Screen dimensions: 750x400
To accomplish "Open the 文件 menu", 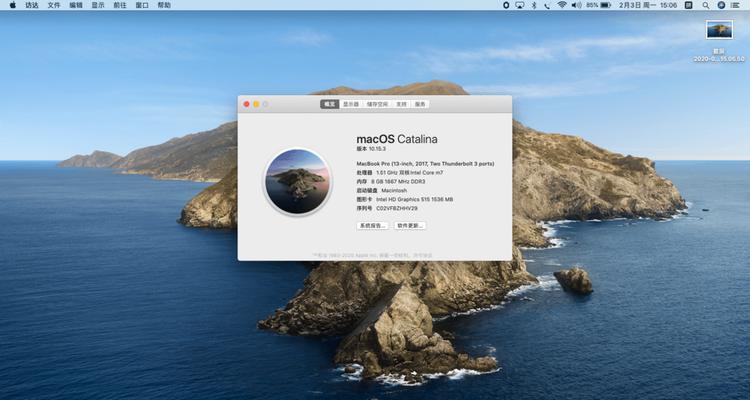I will 54,5.
